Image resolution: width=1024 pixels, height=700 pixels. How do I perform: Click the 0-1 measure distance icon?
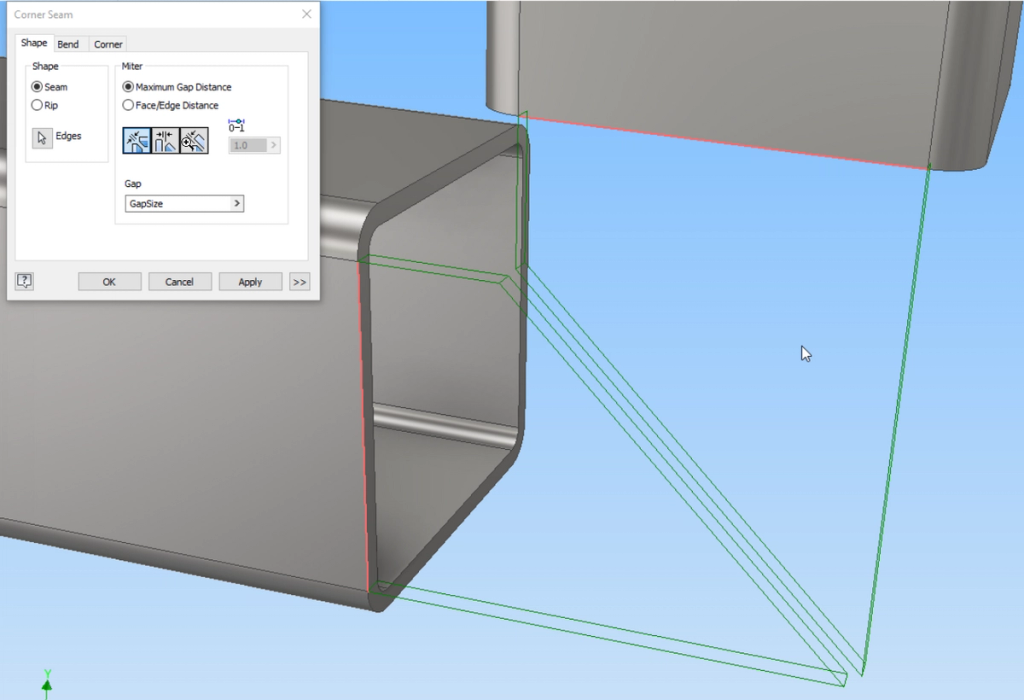click(237, 126)
